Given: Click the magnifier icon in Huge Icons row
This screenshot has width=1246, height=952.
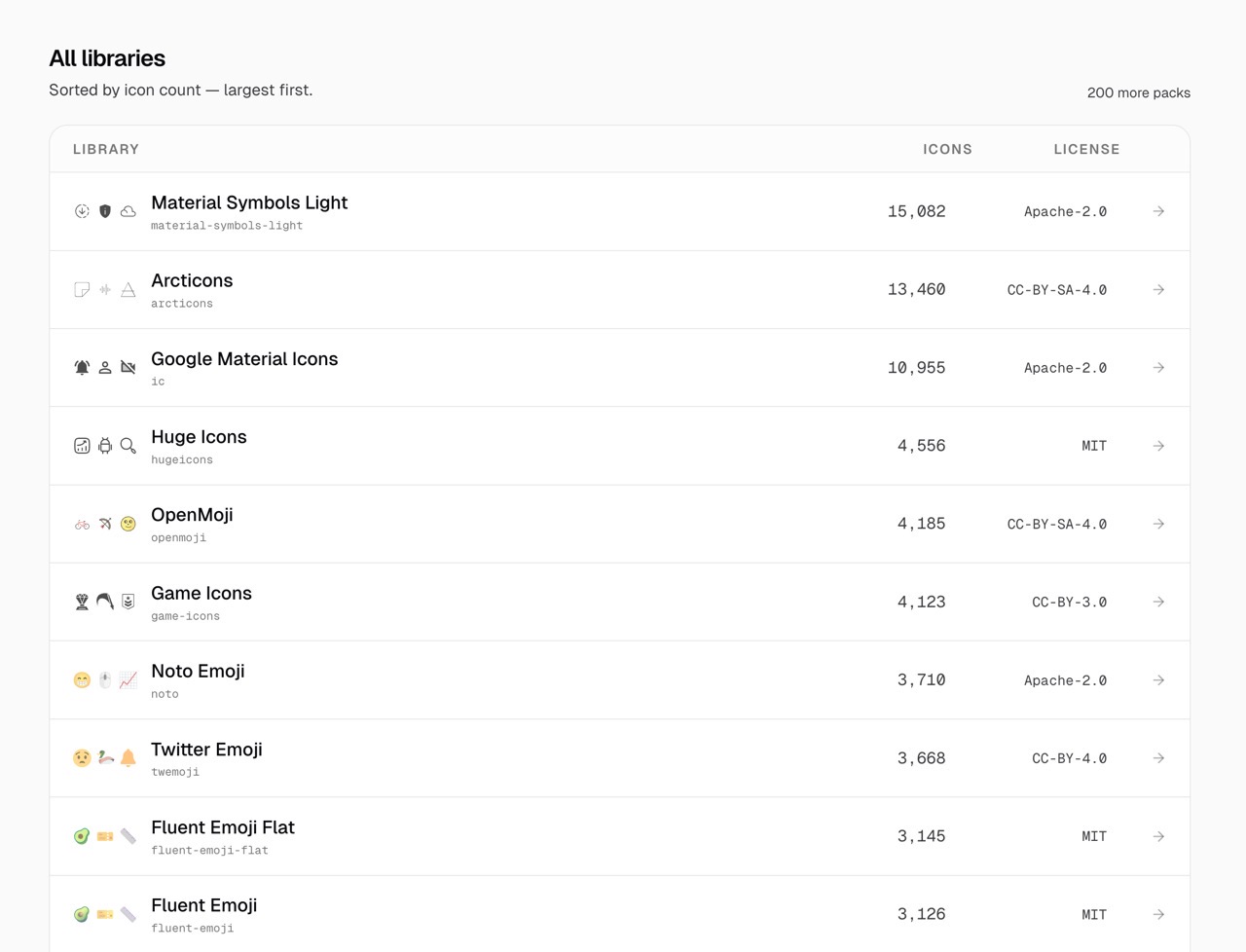Looking at the screenshot, I should (128, 446).
